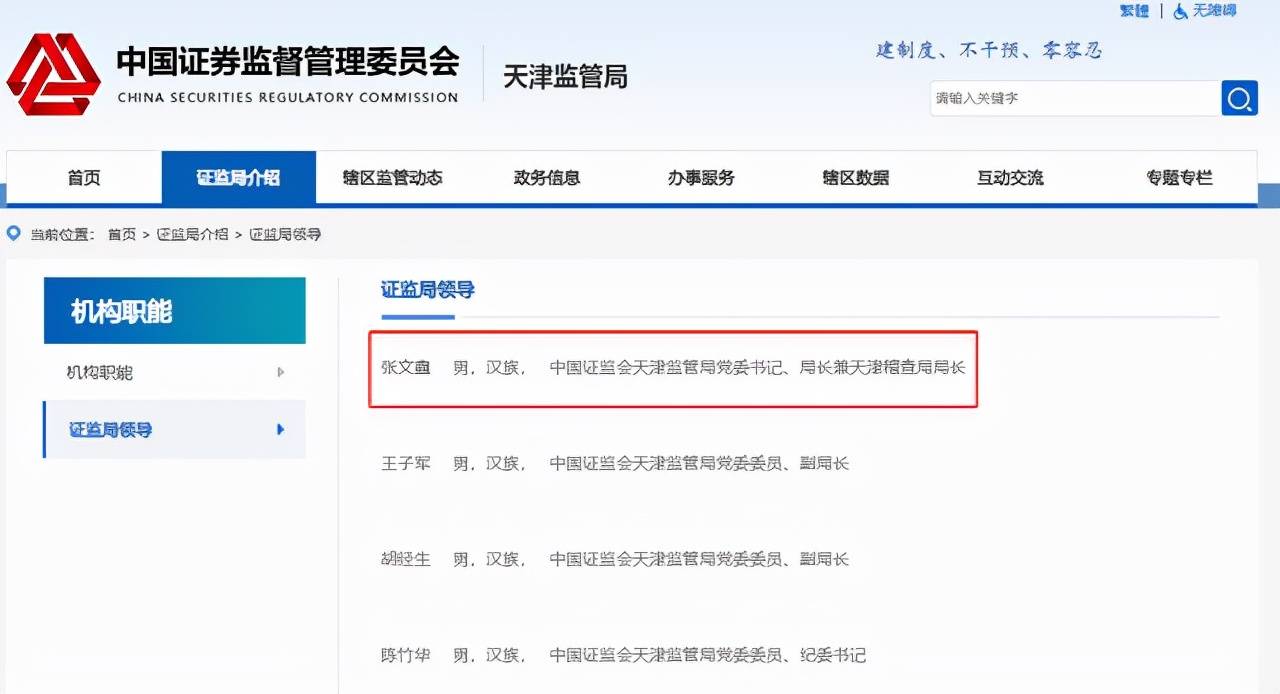Click the arrow beside 机构职能 sidebar item
This screenshot has height=694, width=1280.
coord(281,372)
